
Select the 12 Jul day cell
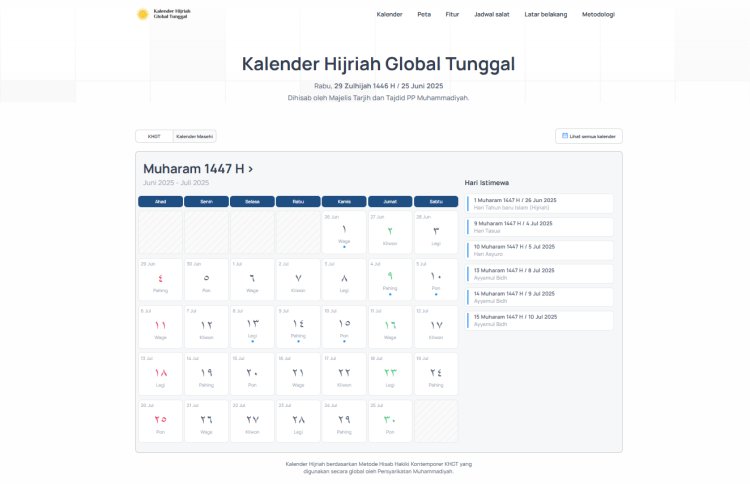pyautogui.click(x=436, y=327)
